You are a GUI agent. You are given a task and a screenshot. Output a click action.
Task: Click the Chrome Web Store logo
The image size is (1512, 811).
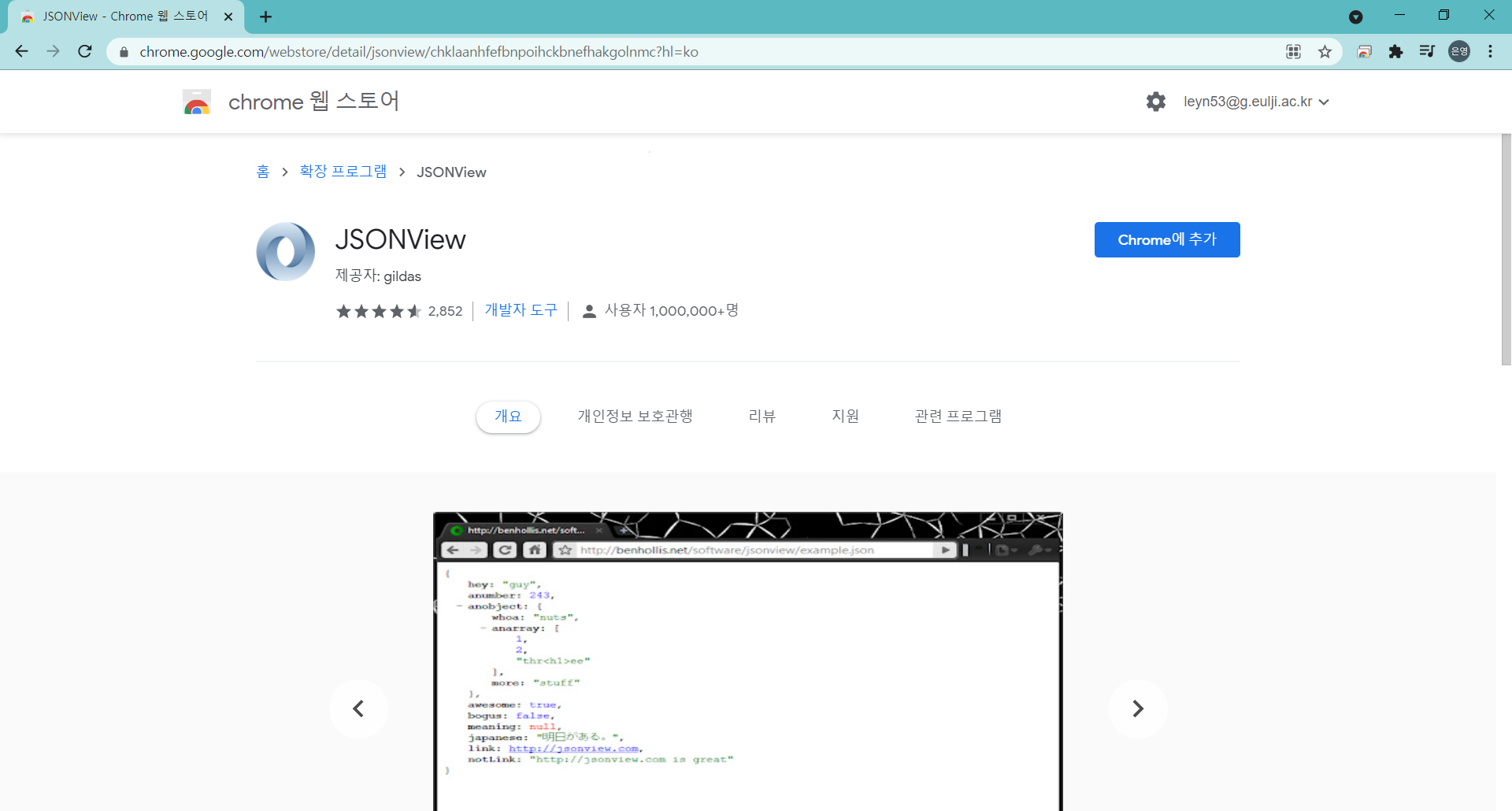pos(197,101)
